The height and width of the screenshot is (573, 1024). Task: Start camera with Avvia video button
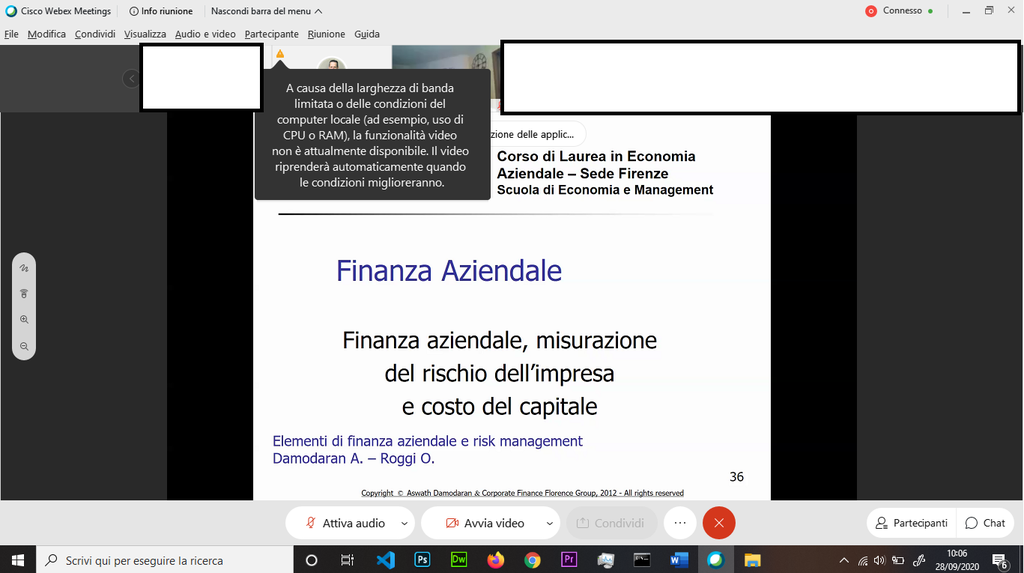coord(485,523)
